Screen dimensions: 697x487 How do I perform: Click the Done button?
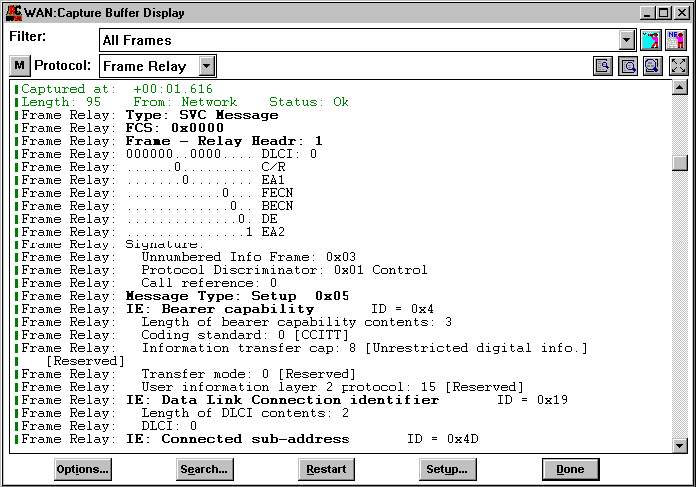[569, 469]
